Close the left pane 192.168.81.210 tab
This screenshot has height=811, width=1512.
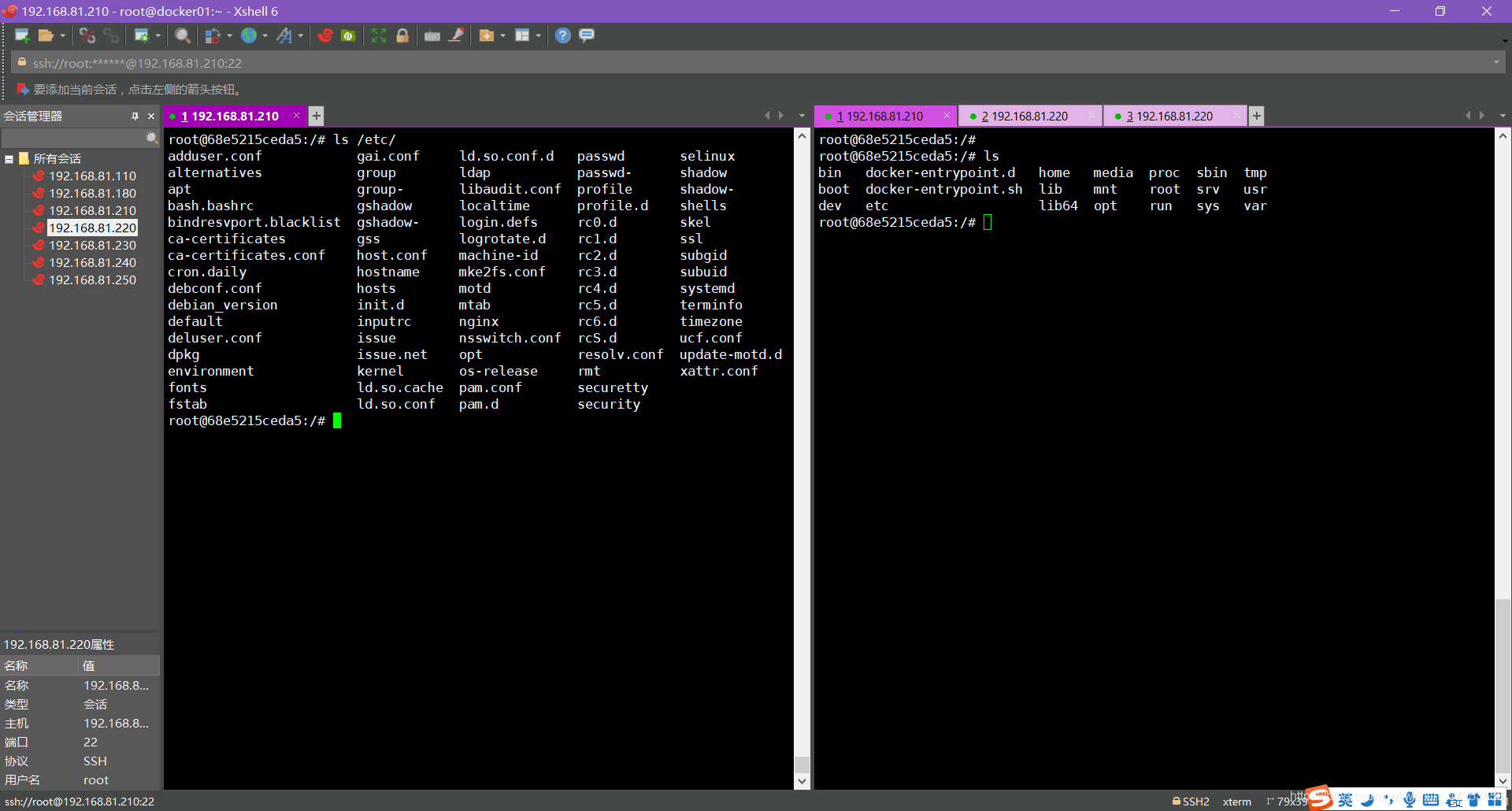pyautogui.click(x=297, y=116)
